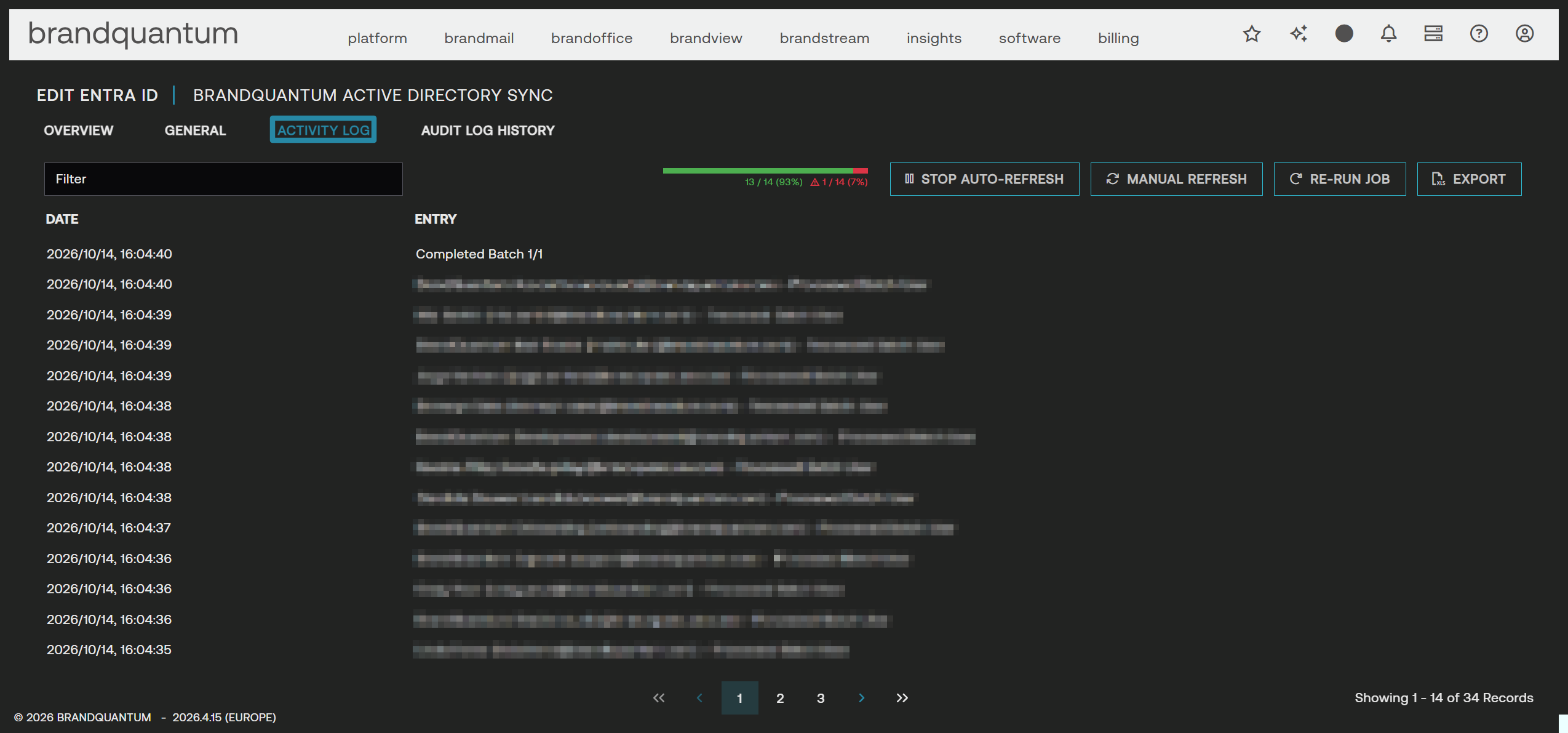Click the Completed Batch 1/1 entry
The image size is (1568, 733).
click(479, 254)
